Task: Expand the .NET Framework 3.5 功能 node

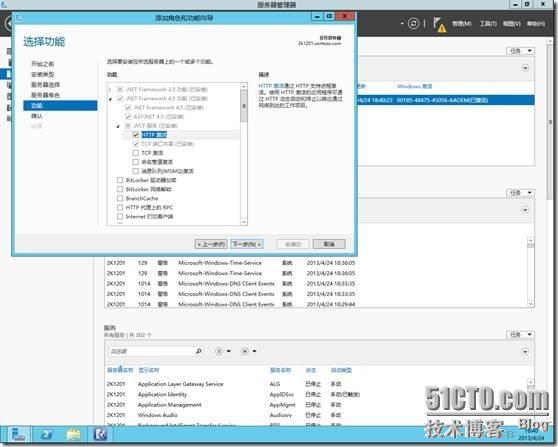Action: [110, 89]
